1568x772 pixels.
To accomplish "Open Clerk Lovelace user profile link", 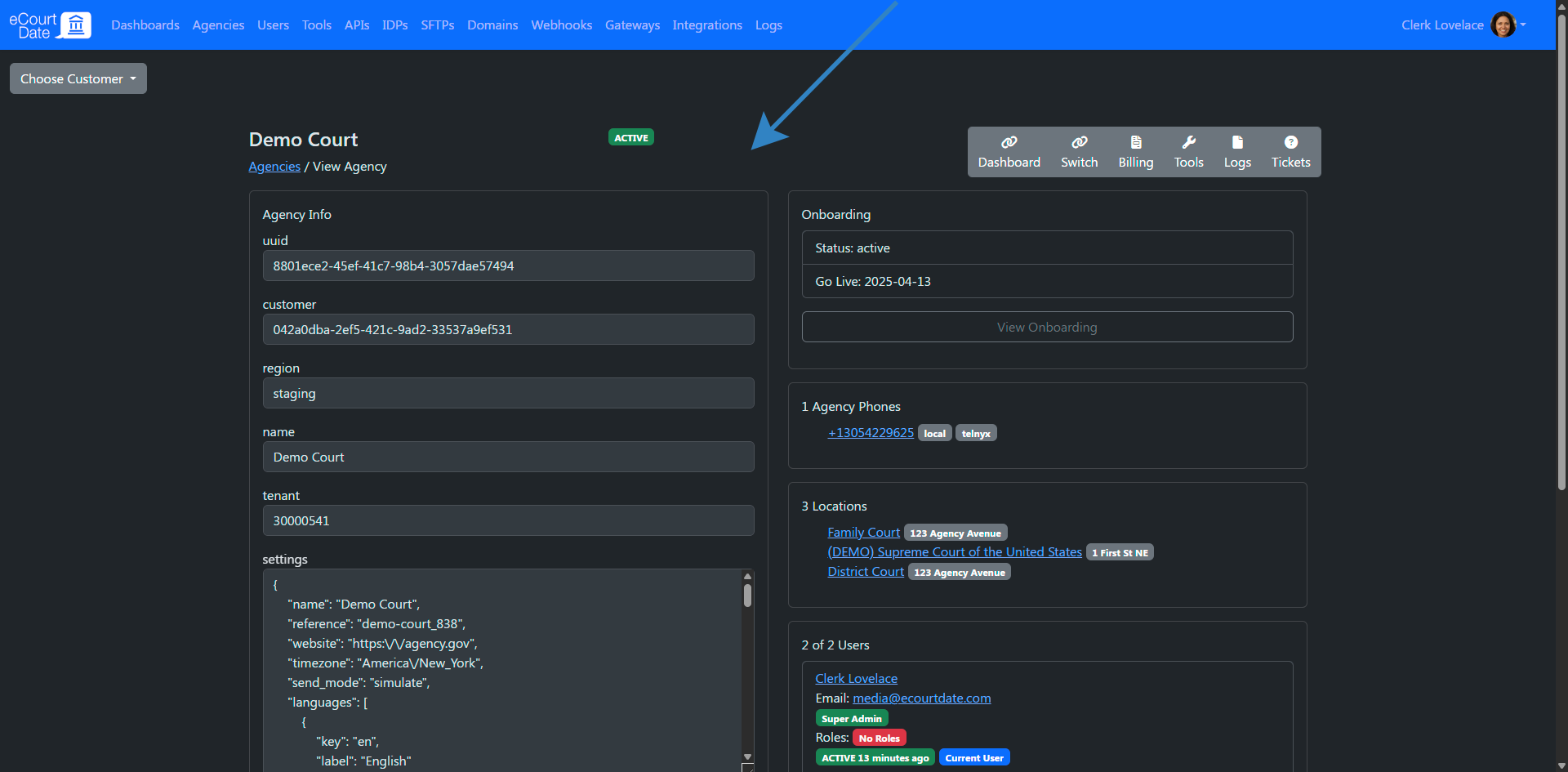I will 856,679.
